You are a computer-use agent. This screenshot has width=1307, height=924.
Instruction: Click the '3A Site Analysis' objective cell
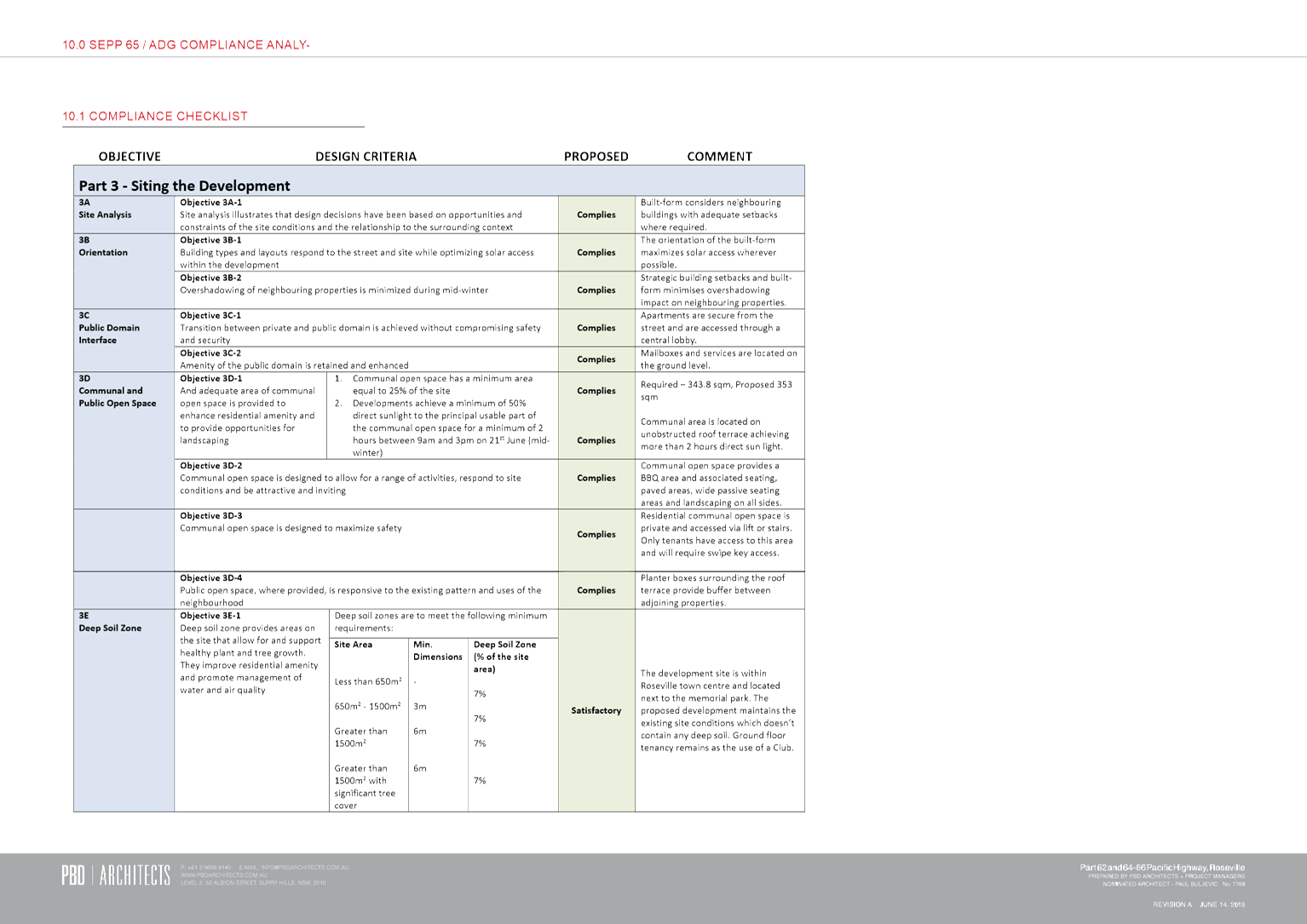(124, 215)
